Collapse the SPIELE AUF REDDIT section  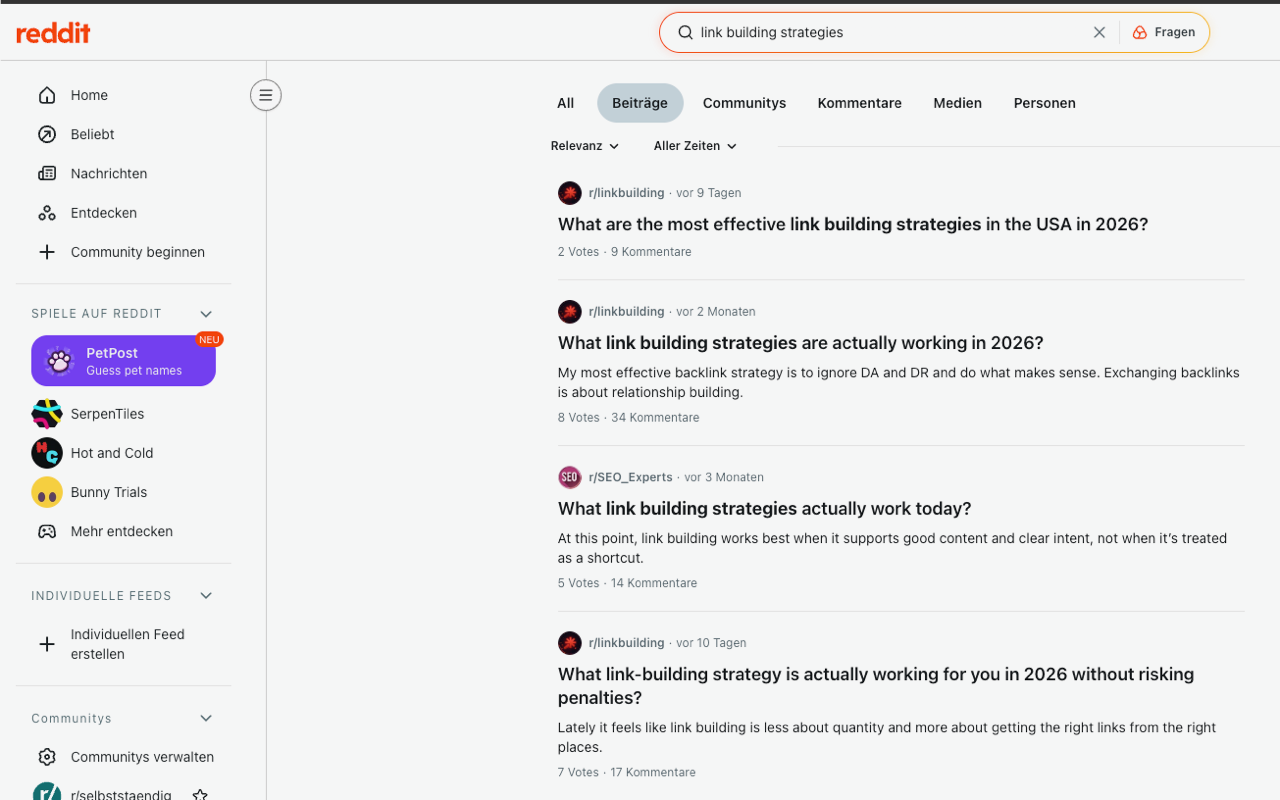pyautogui.click(x=206, y=313)
